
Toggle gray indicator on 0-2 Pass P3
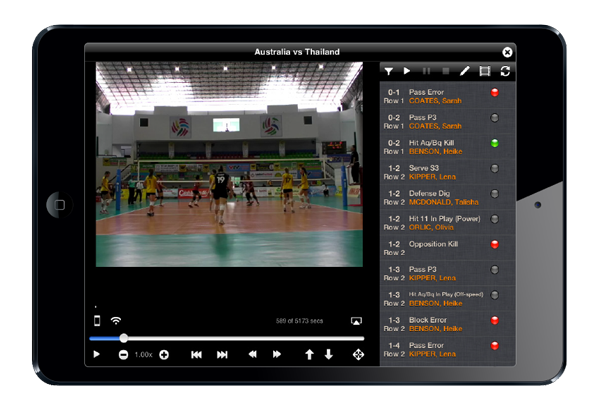click(495, 117)
